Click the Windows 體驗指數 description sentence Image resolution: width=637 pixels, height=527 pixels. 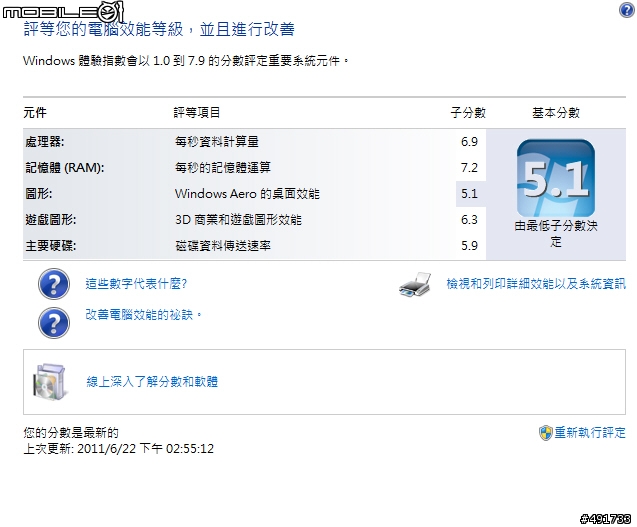coord(185,61)
